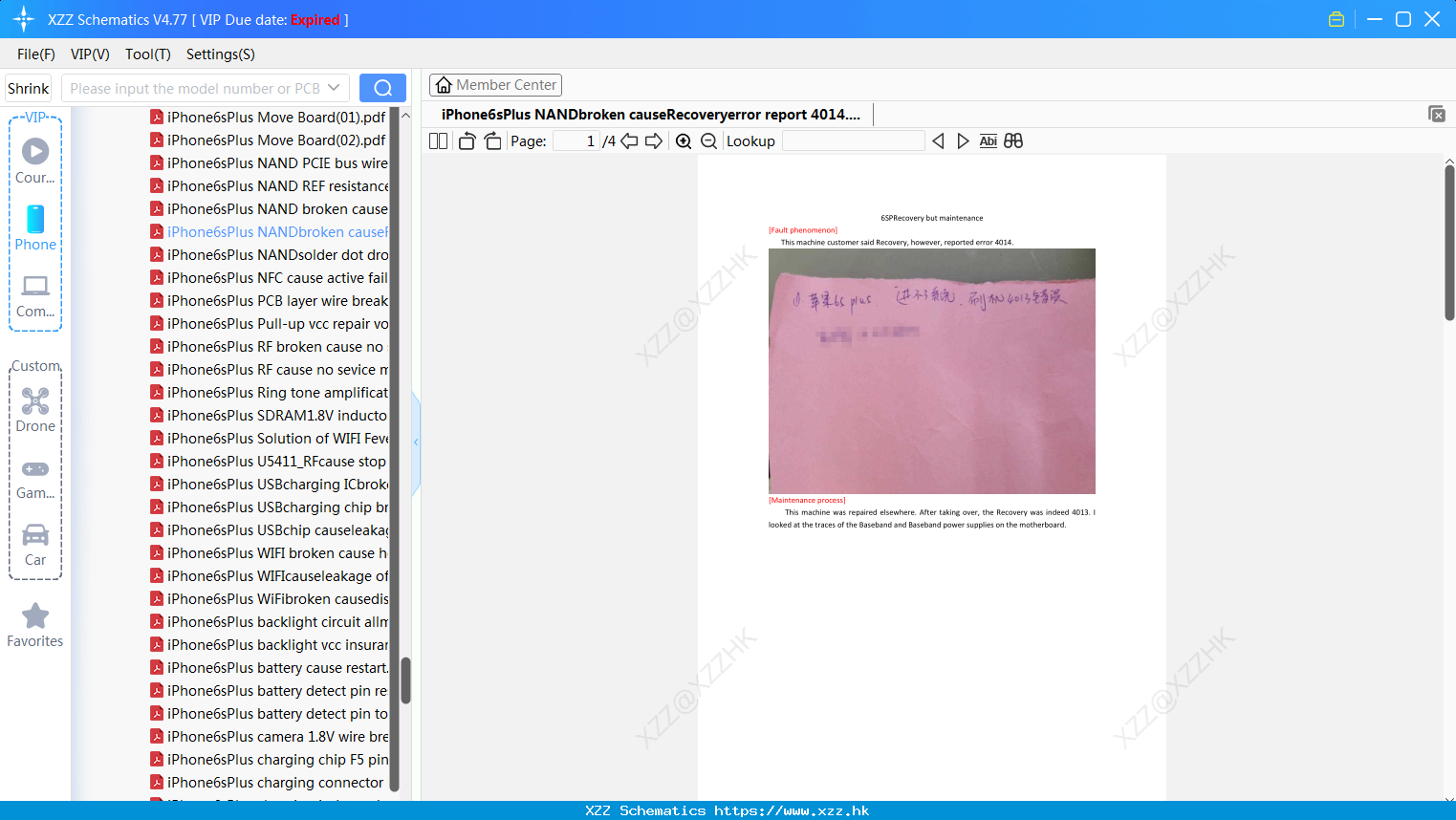Click the document viewer scrollbar thumb

[1449, 243]
